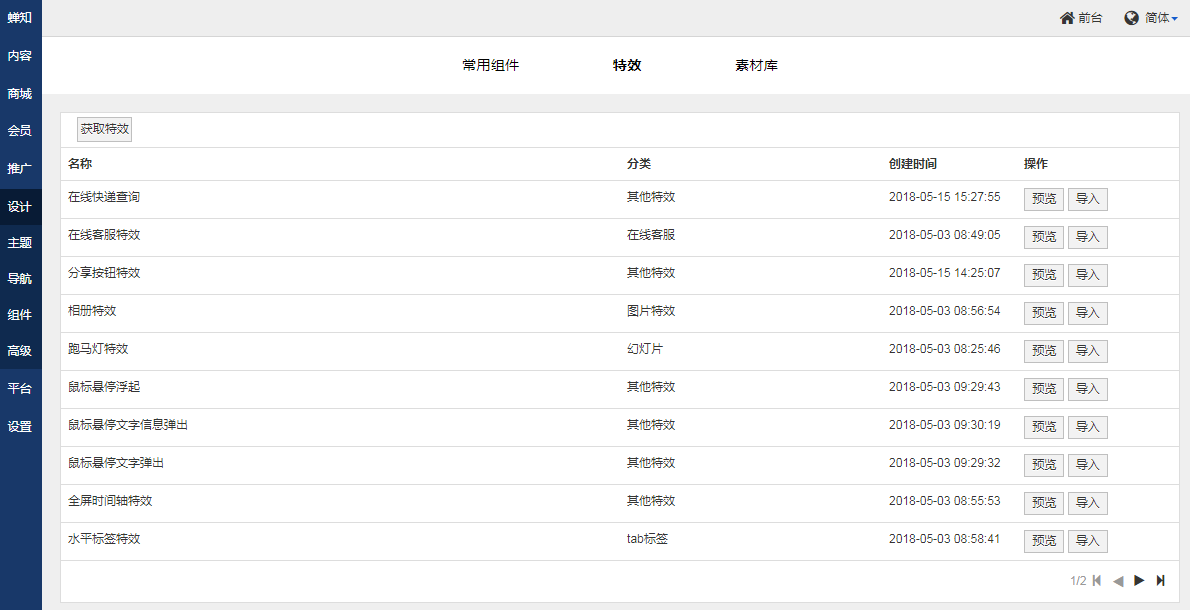
Task: Open 设置 in the left sidebar
Action: [x=20, y=427]
